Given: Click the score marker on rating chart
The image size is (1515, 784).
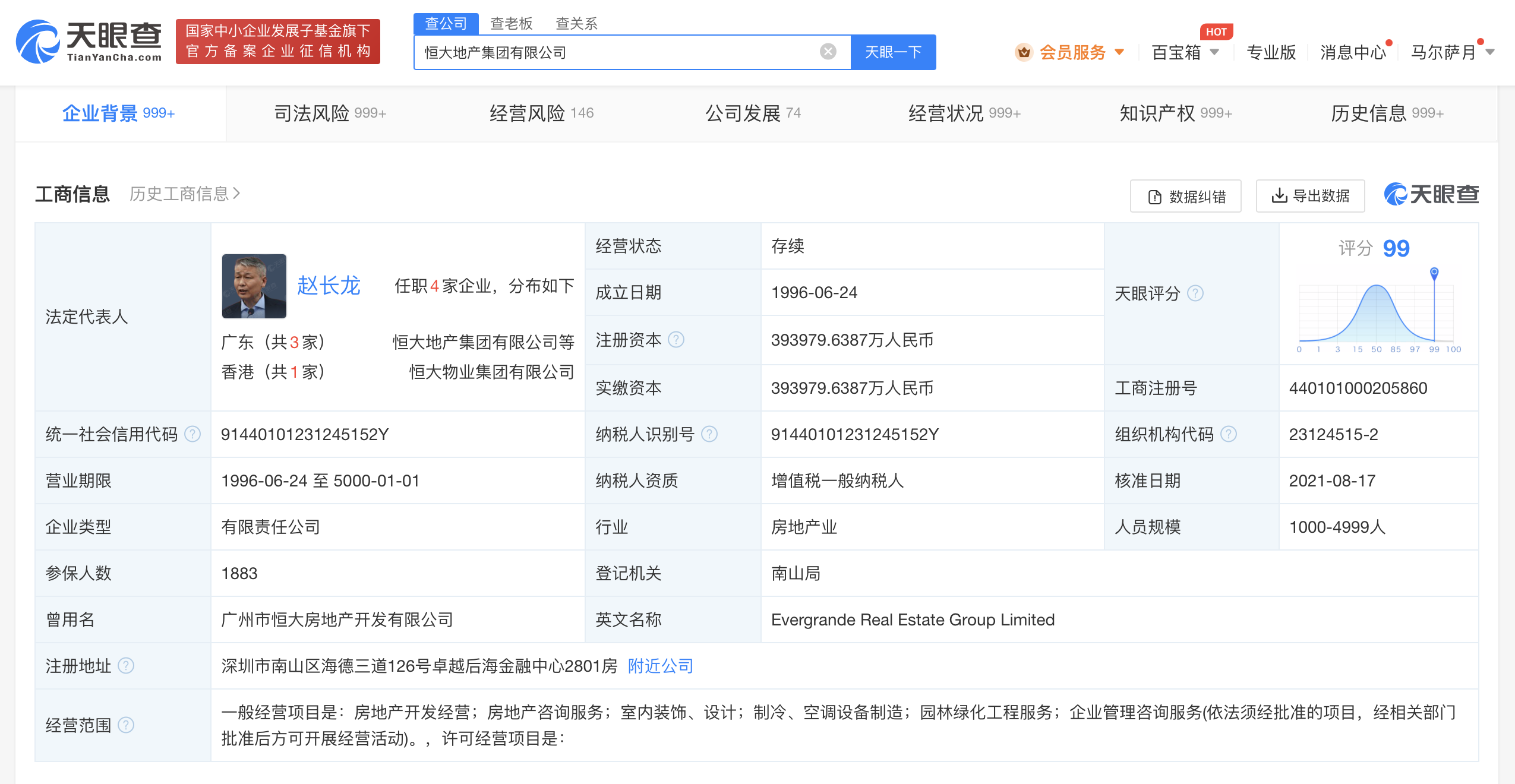Looking at the screenshot, I should tap(1434, 273).
